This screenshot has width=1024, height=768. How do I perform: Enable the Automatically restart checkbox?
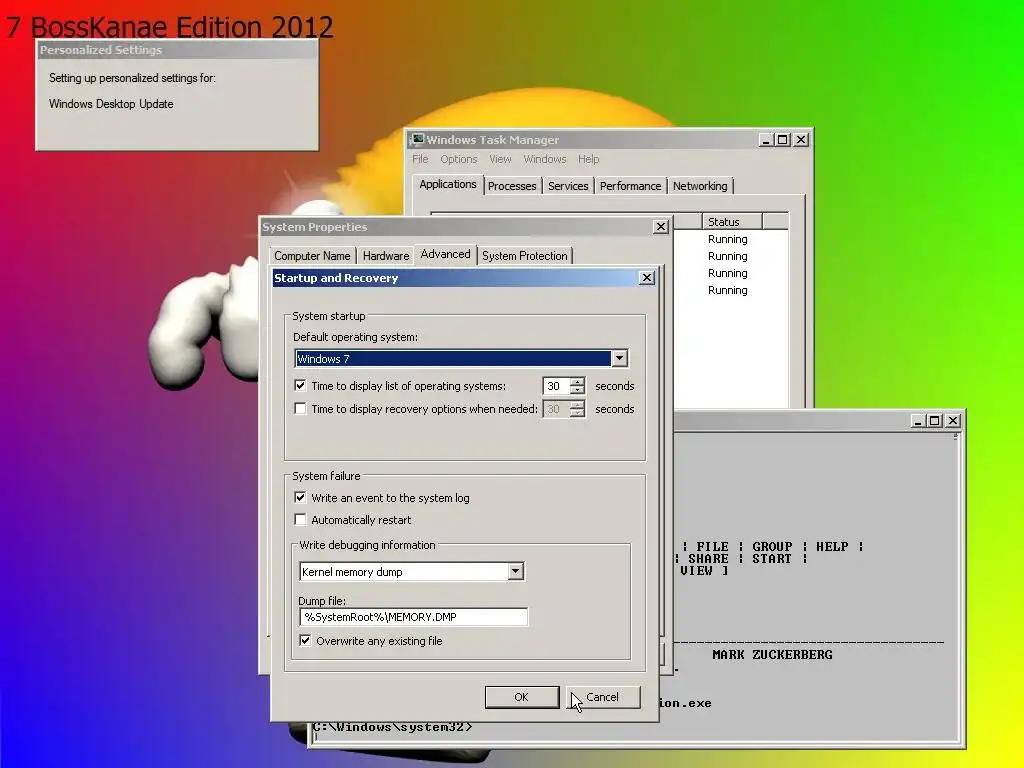[300, 519]
